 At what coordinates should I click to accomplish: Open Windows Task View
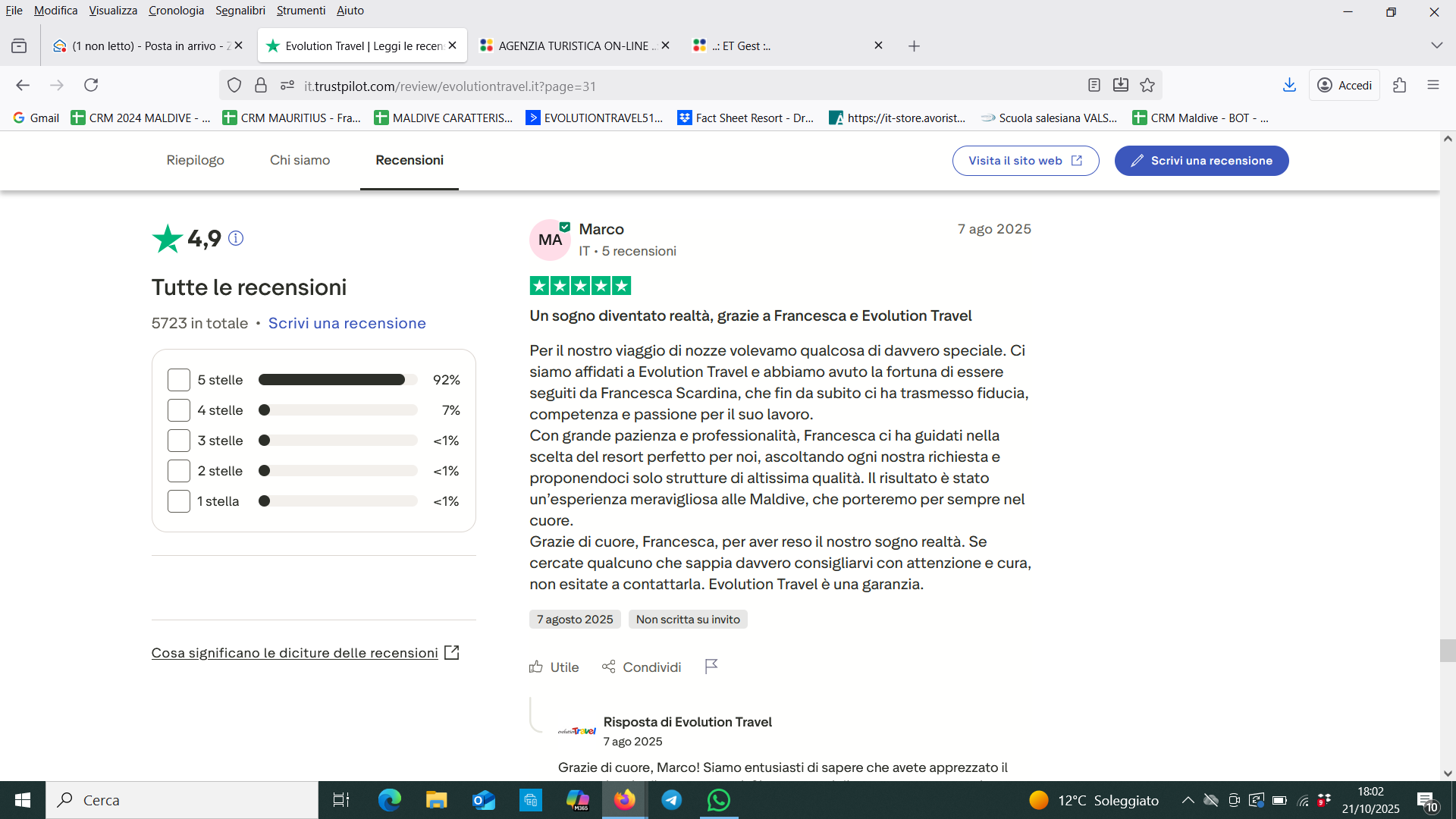coord(341,800)
